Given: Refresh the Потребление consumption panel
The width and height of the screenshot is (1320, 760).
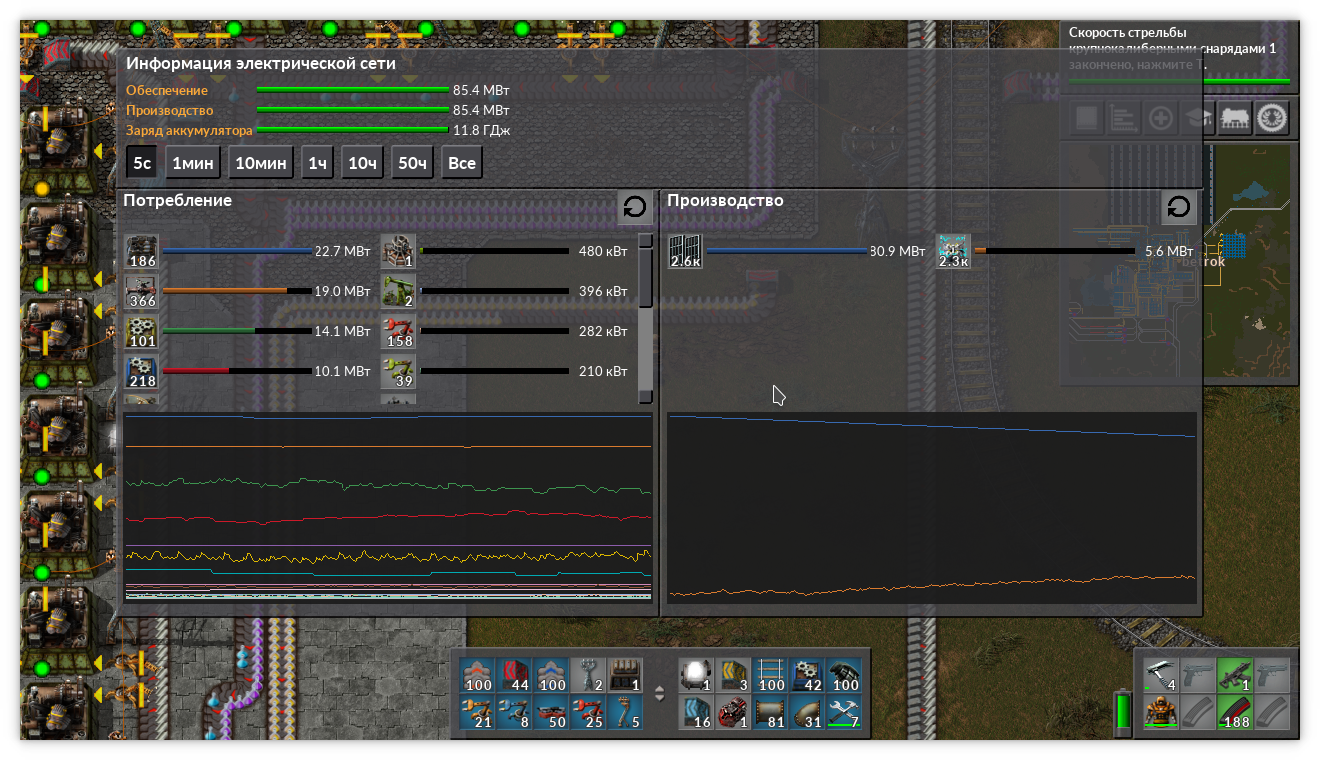Looking at the screenshot, I should point(635,207).
